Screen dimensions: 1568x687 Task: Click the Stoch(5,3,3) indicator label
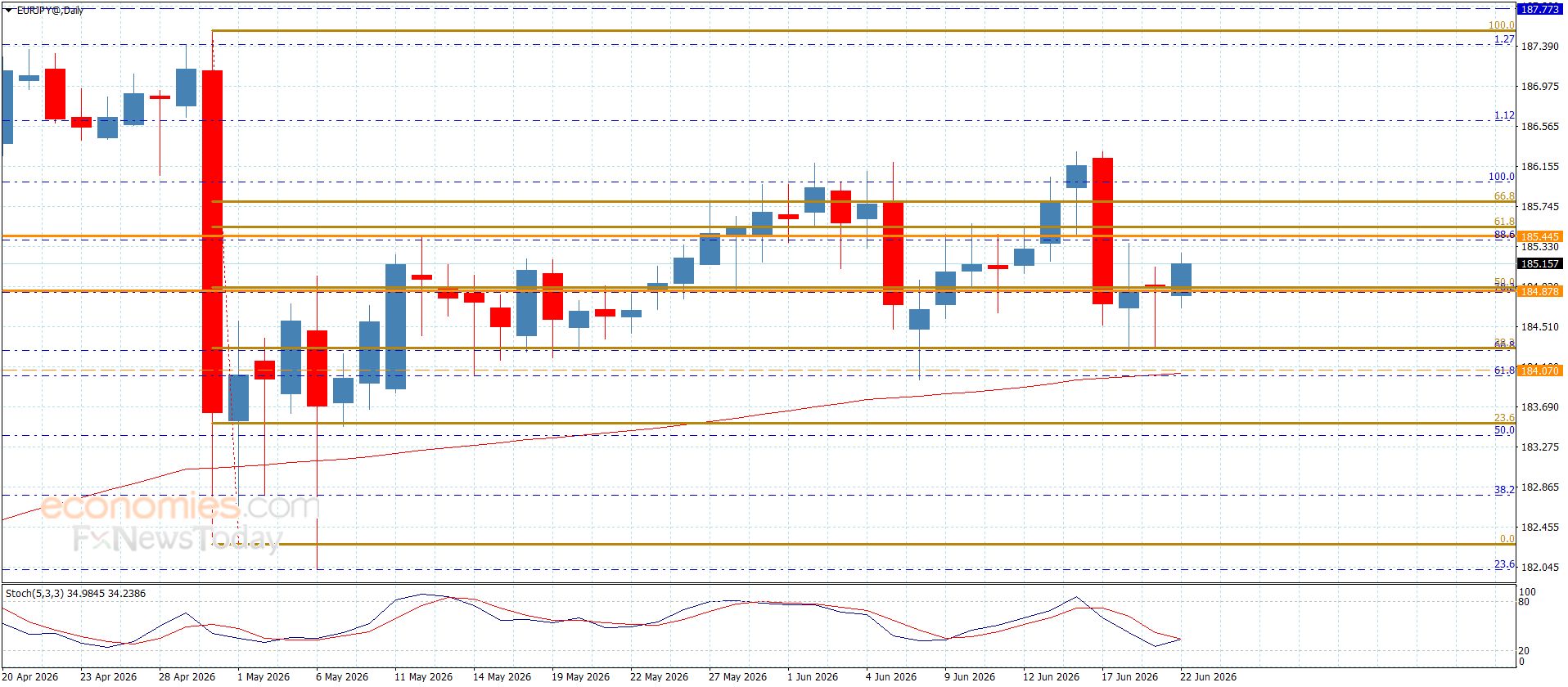[x=75, y=593]
